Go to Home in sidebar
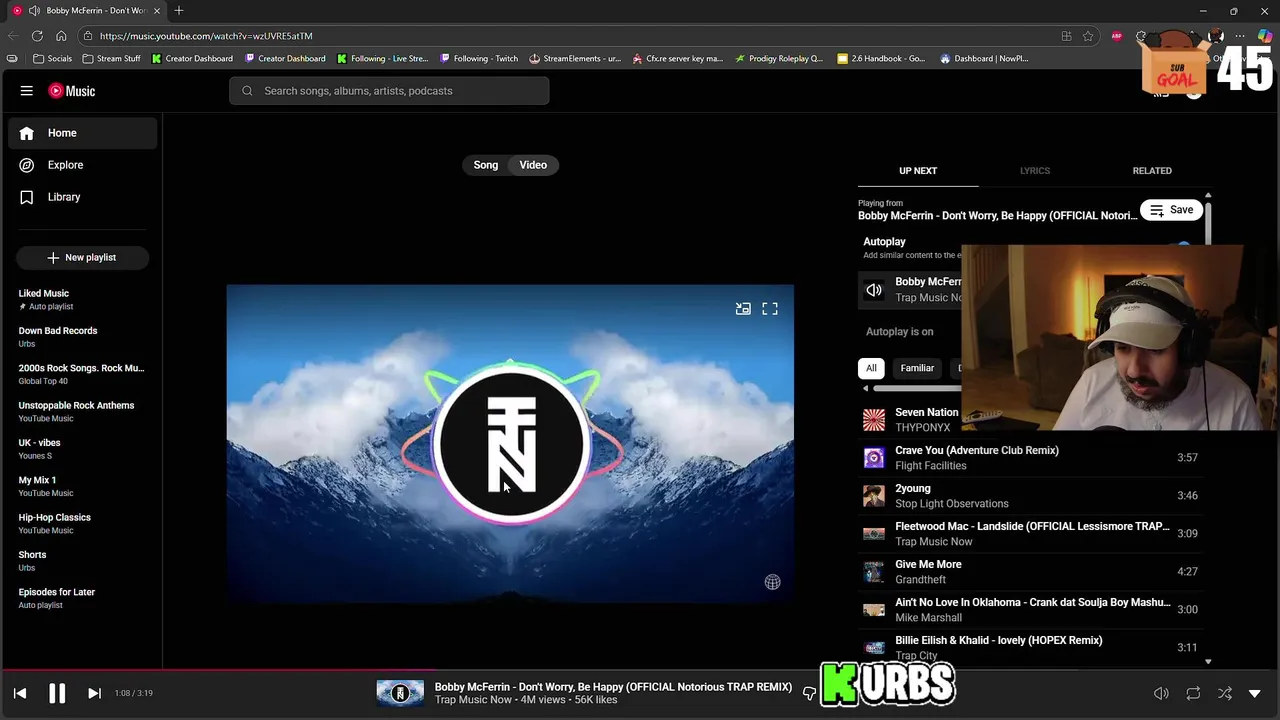 point(83,133)
